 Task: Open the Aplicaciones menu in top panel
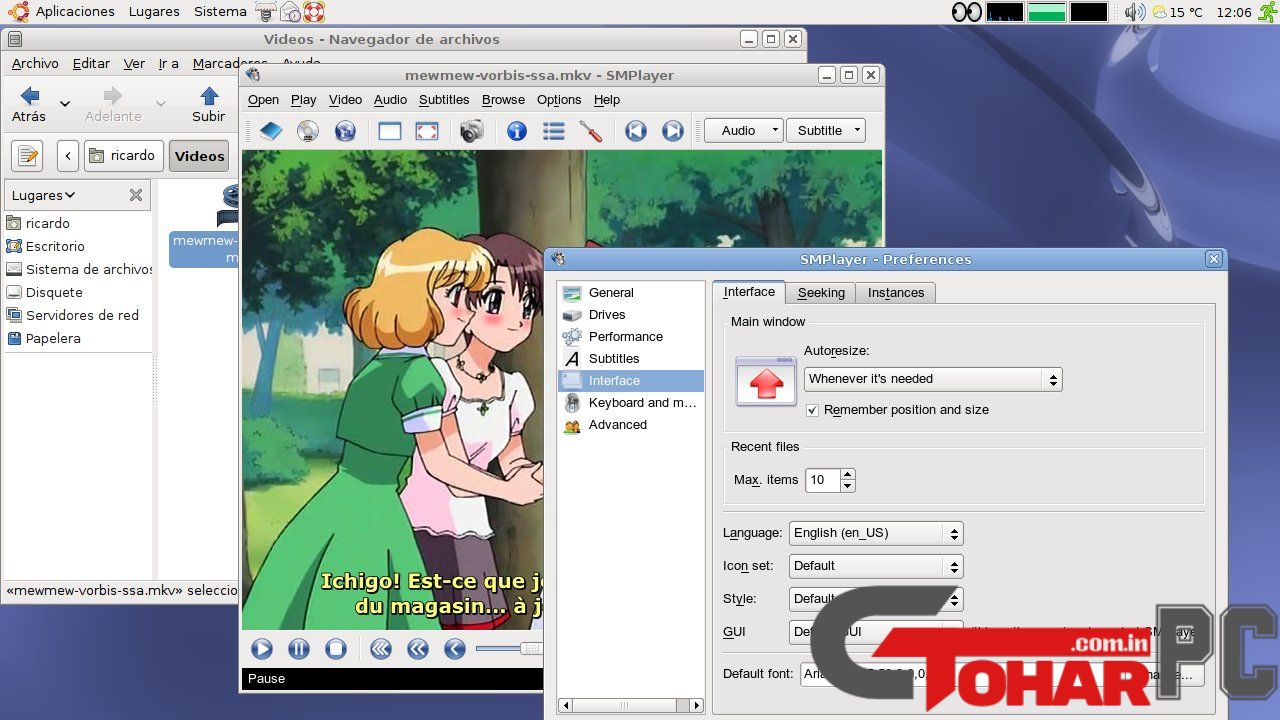(x=75, y=12)
